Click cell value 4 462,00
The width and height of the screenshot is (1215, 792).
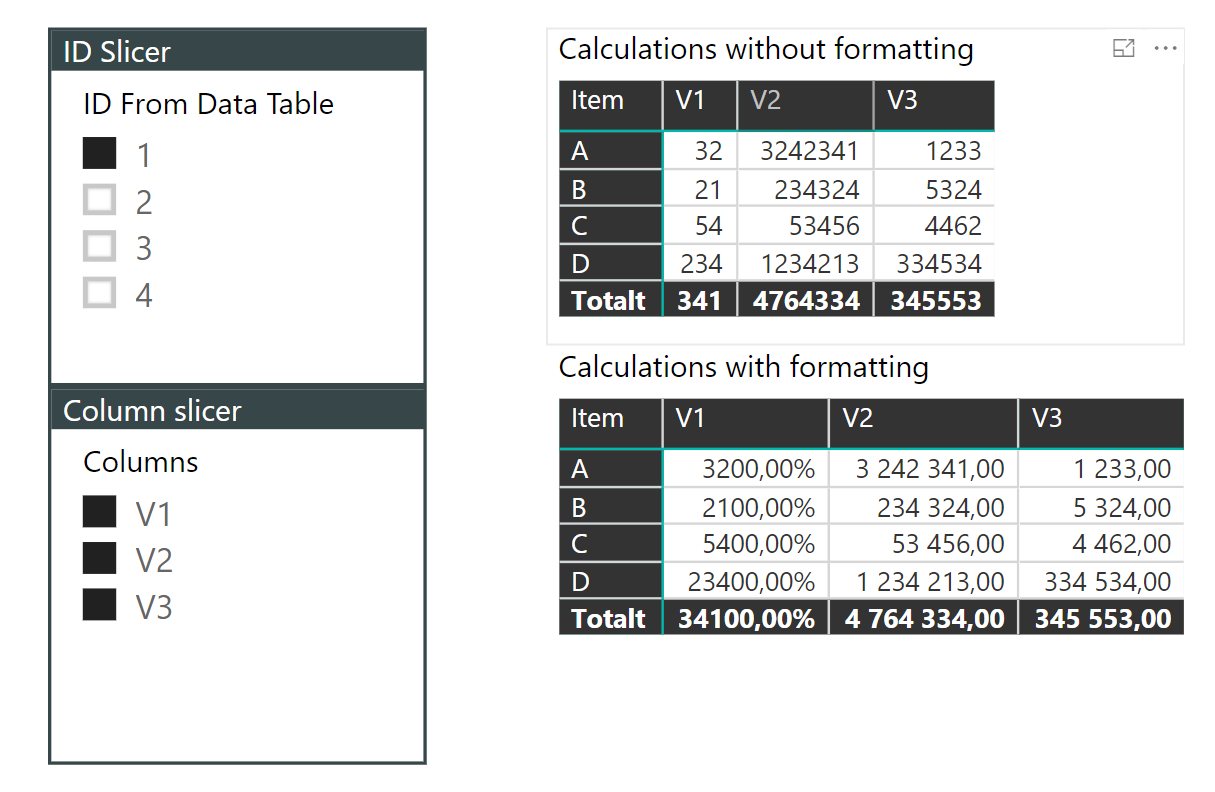coord(1122,544)
